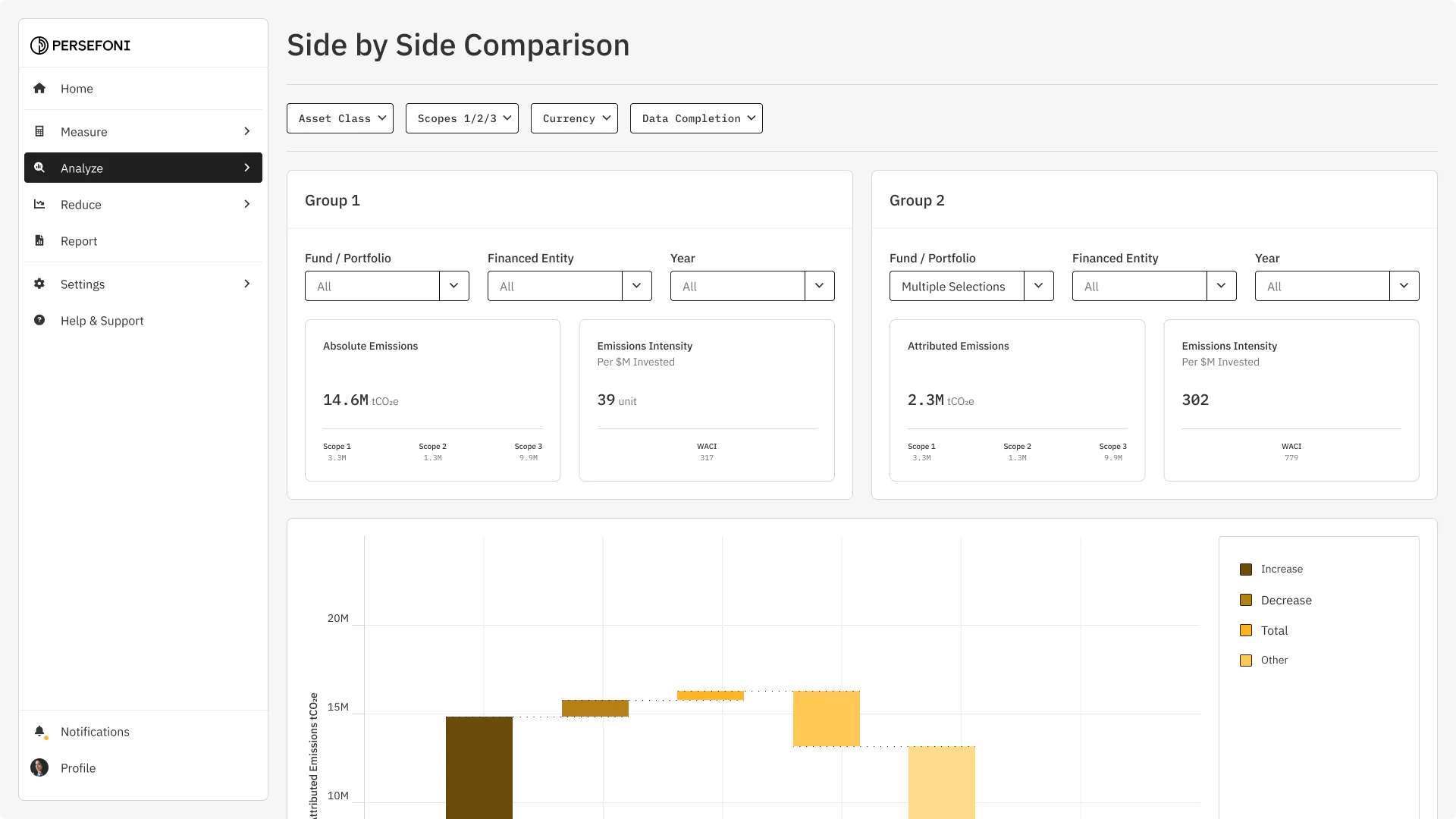Open the Scopes 1/2/3 dropdown
This screenshot has width=1456, height=819.
point(462,118)
